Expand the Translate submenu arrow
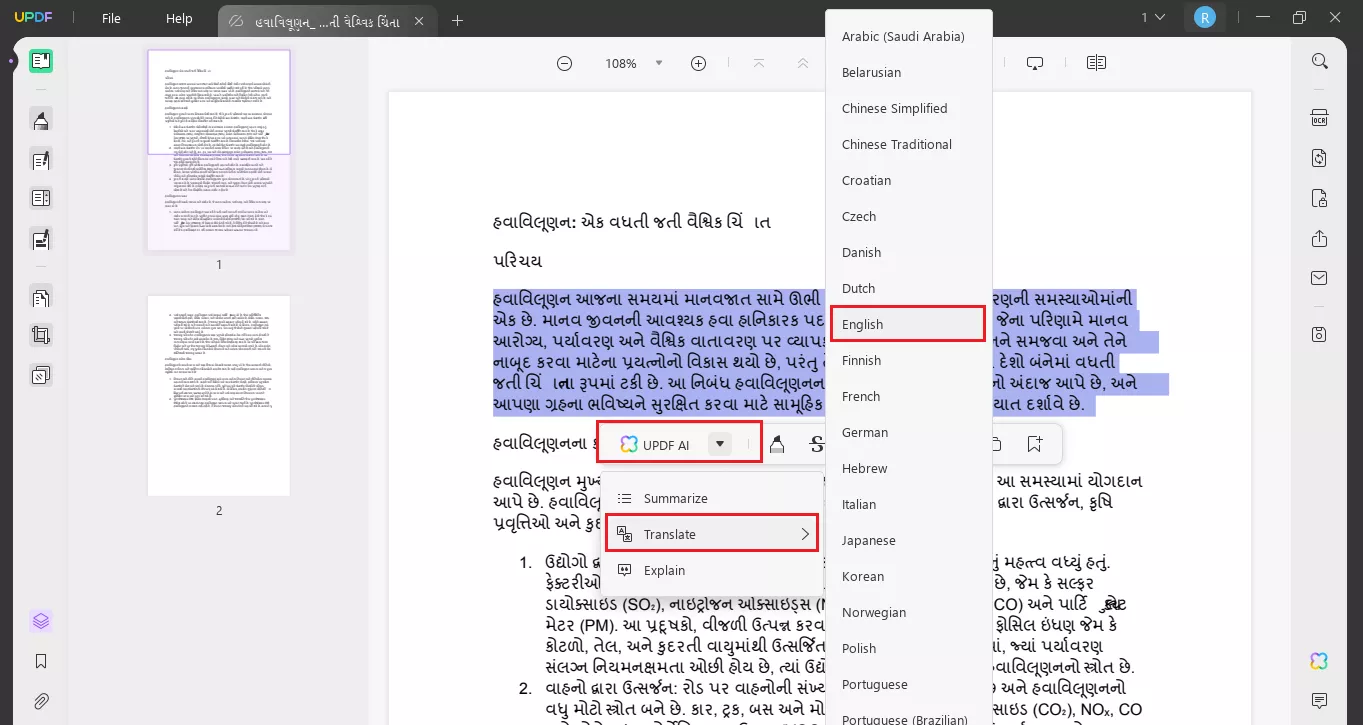Screen dimensions: 1363x725 click(805, 534)
